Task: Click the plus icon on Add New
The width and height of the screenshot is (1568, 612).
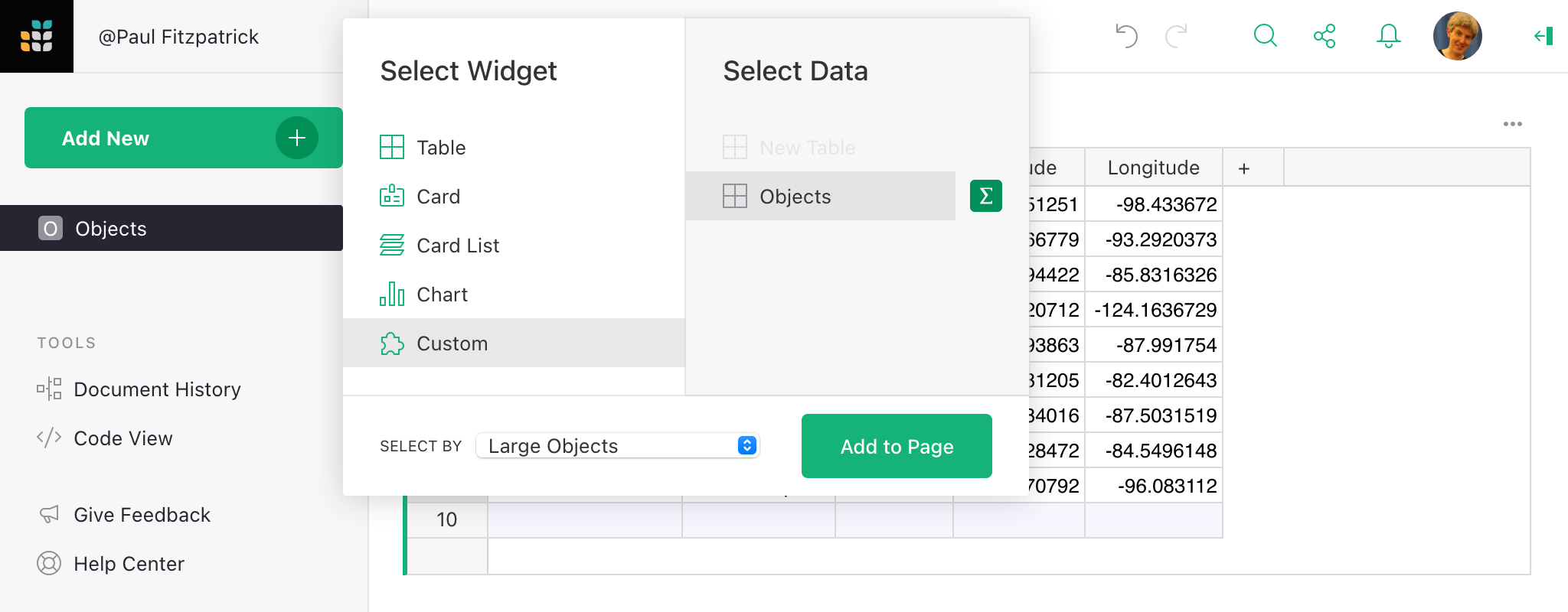Action: click(x=297, y=138)
